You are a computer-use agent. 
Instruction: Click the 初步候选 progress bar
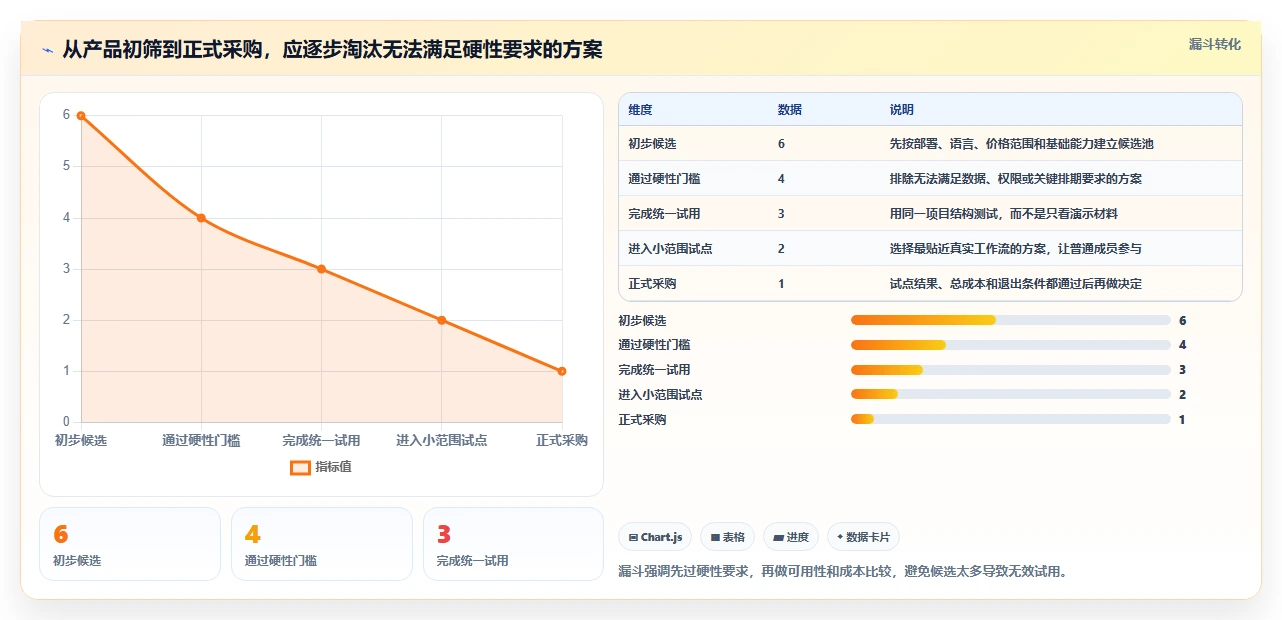click(x=1010, y=320)
